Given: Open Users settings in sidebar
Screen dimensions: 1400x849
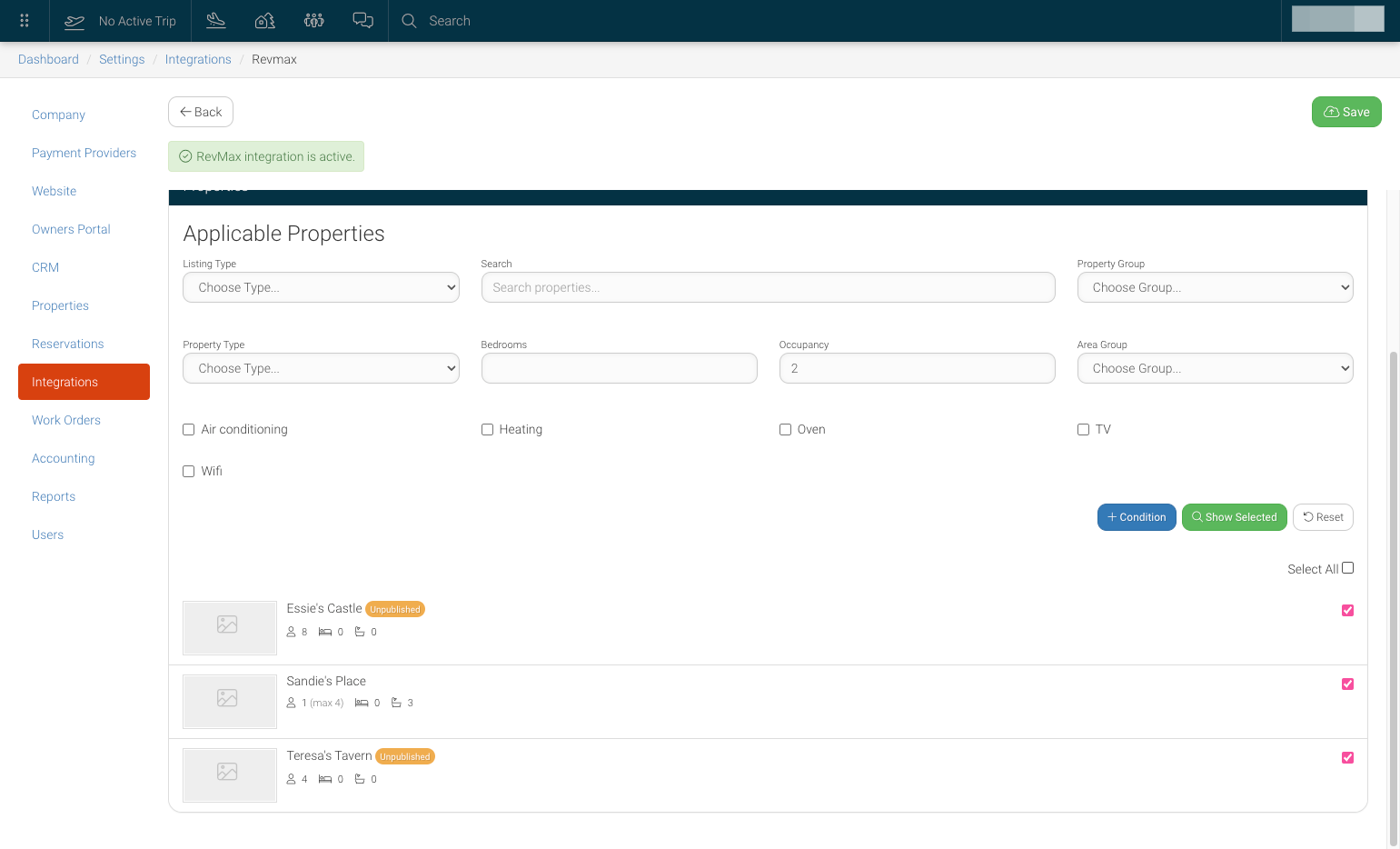Looking at the screenshot, I should coord(47,534).
